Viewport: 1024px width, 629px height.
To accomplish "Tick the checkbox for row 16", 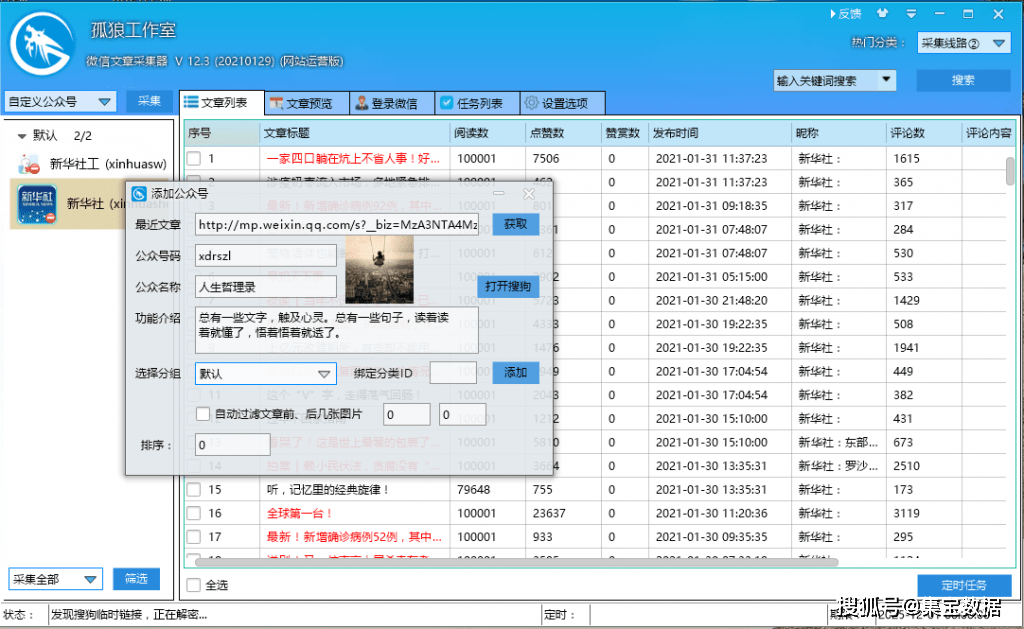I will 194,513.
